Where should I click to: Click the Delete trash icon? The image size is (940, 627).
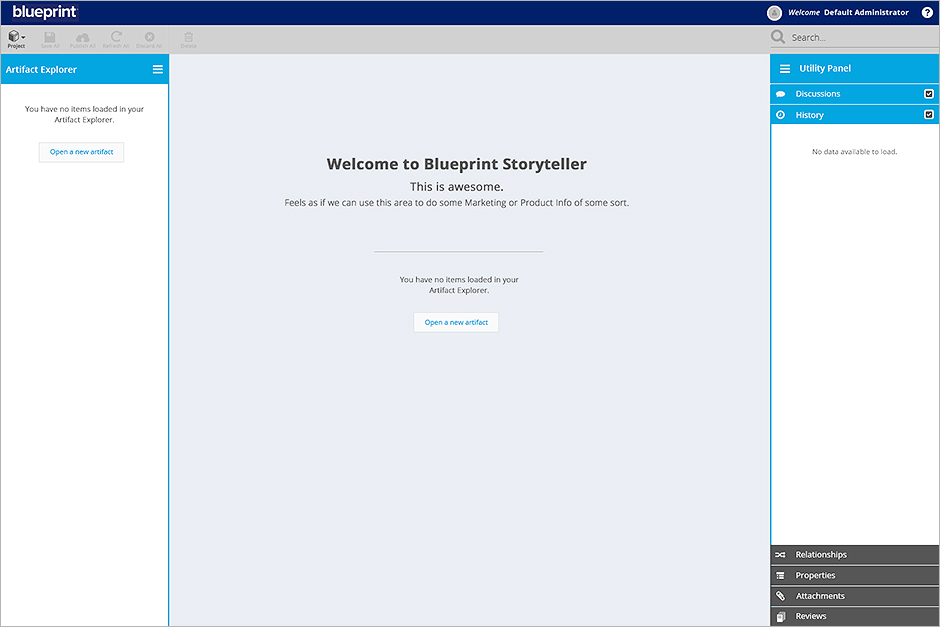(188, 40)
